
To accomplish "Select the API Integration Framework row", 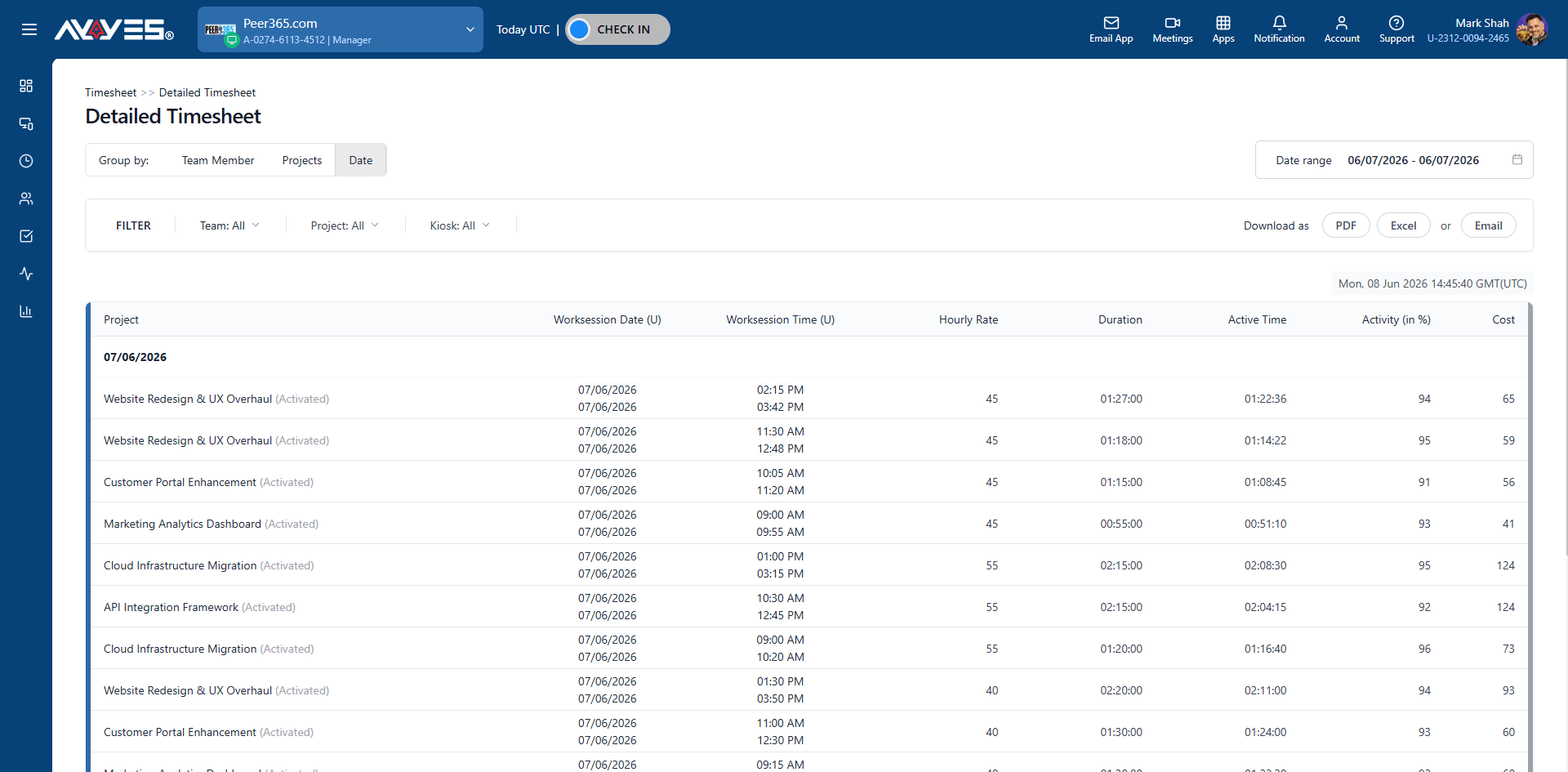I will 808,607.
